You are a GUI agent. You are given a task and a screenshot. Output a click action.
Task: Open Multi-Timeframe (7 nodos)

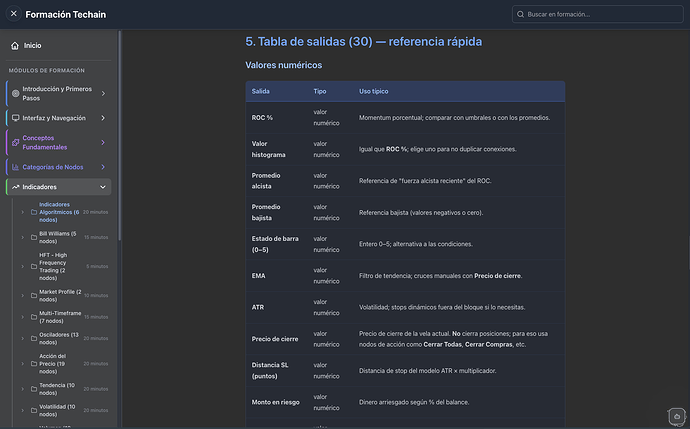tap(60, 317)
